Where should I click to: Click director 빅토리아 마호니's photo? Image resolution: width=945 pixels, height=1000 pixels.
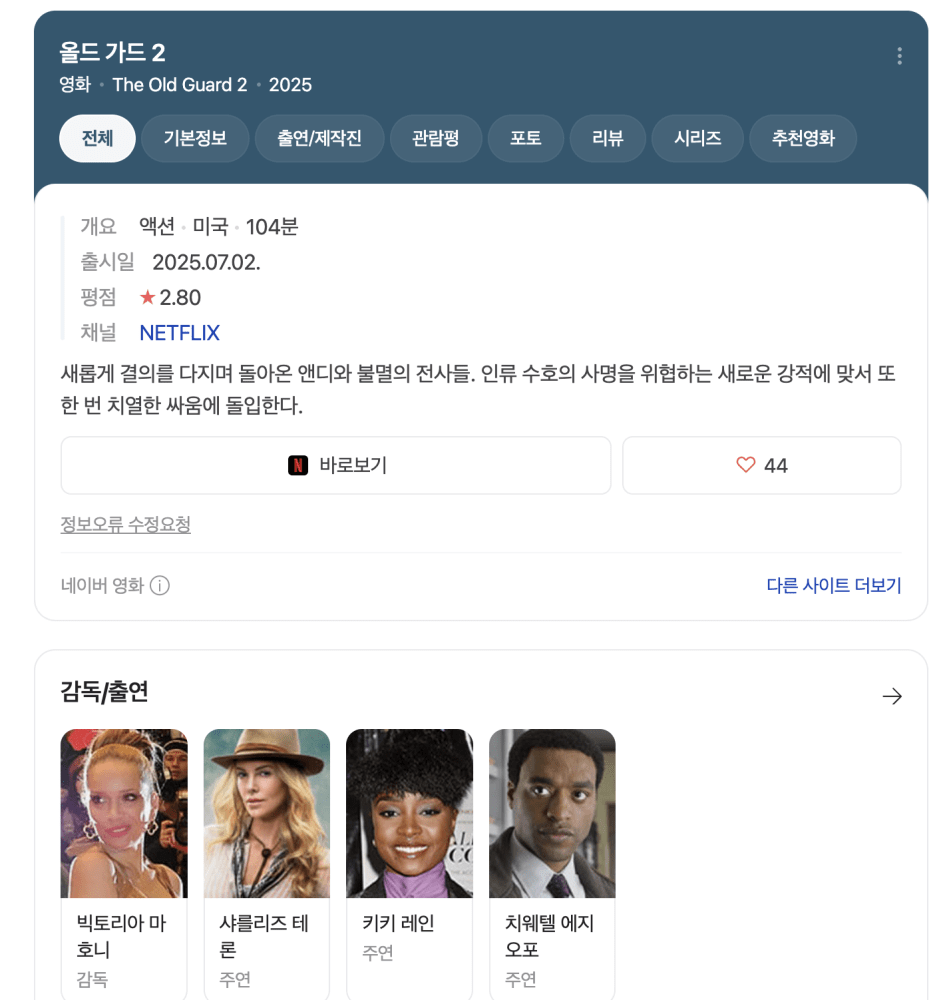(124, 813)
